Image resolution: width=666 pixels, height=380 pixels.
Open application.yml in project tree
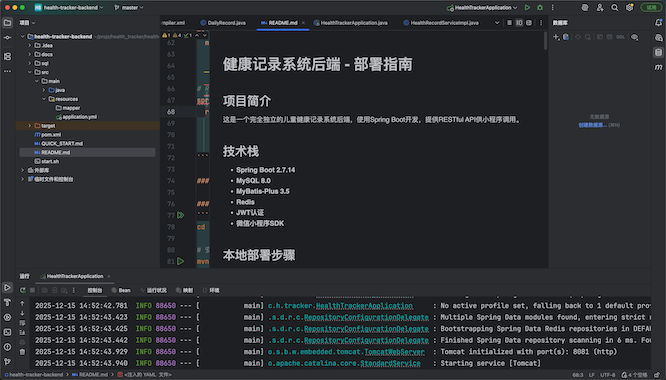tap(76, 117)
